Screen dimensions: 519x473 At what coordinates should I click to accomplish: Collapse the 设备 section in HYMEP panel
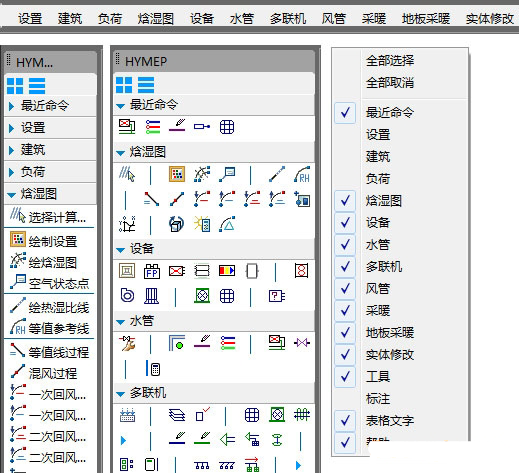(x=120, y=250)
